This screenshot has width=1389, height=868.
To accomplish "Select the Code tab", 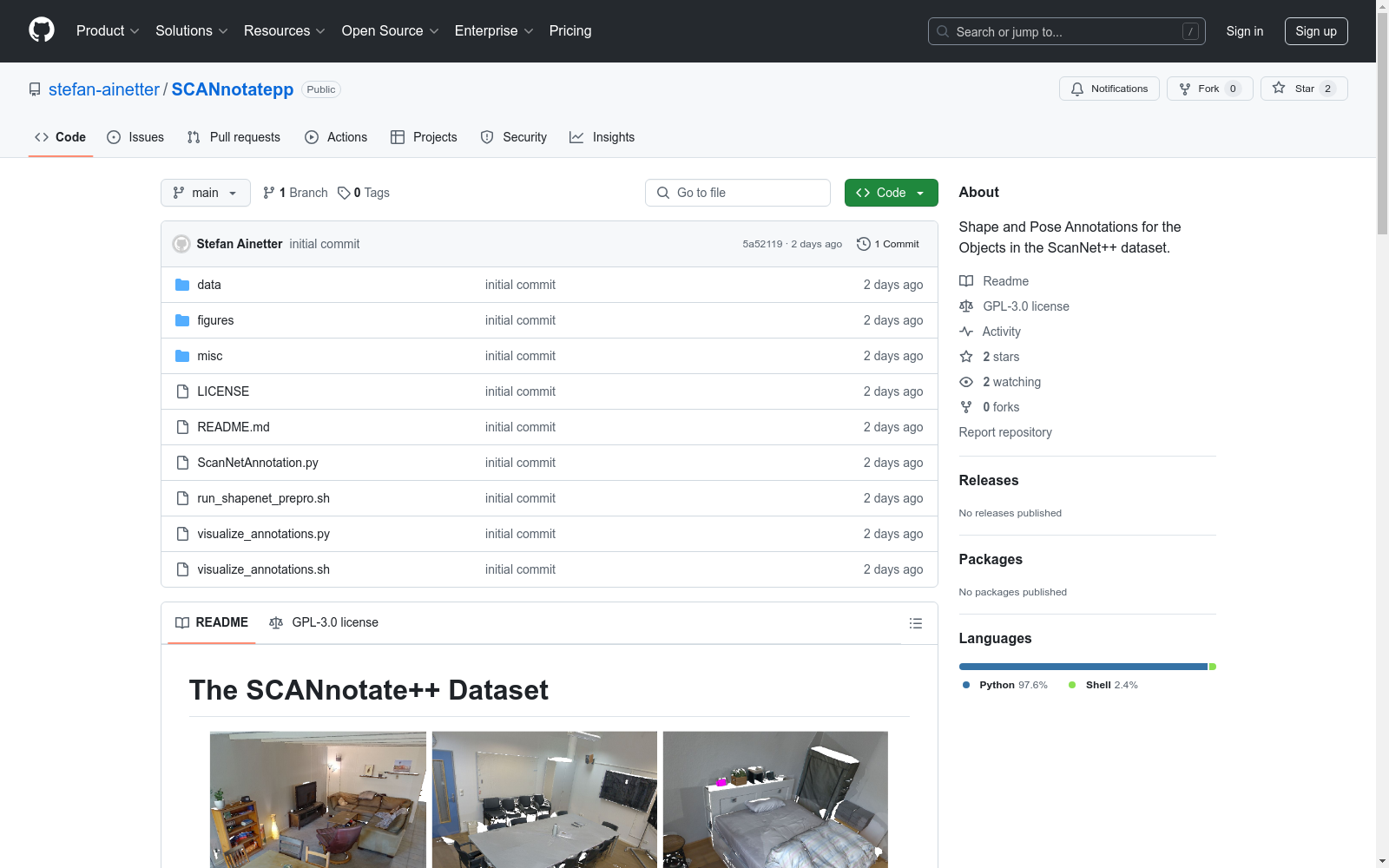I will (x=61, y=137).
